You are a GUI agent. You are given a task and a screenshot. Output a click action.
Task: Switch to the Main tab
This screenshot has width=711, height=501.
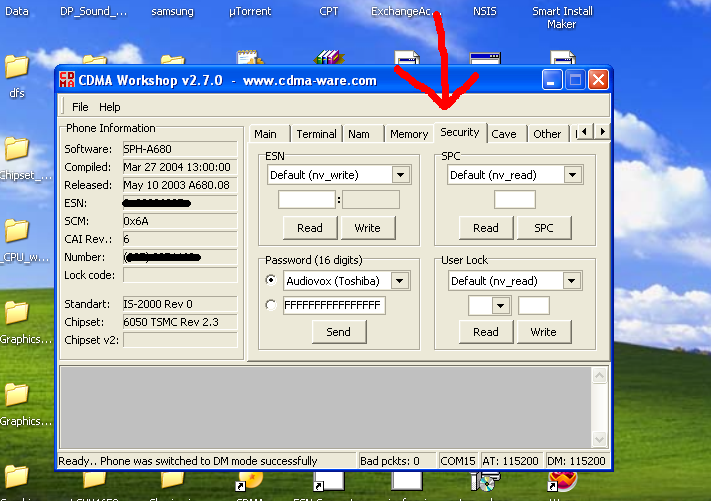point(268,134)
